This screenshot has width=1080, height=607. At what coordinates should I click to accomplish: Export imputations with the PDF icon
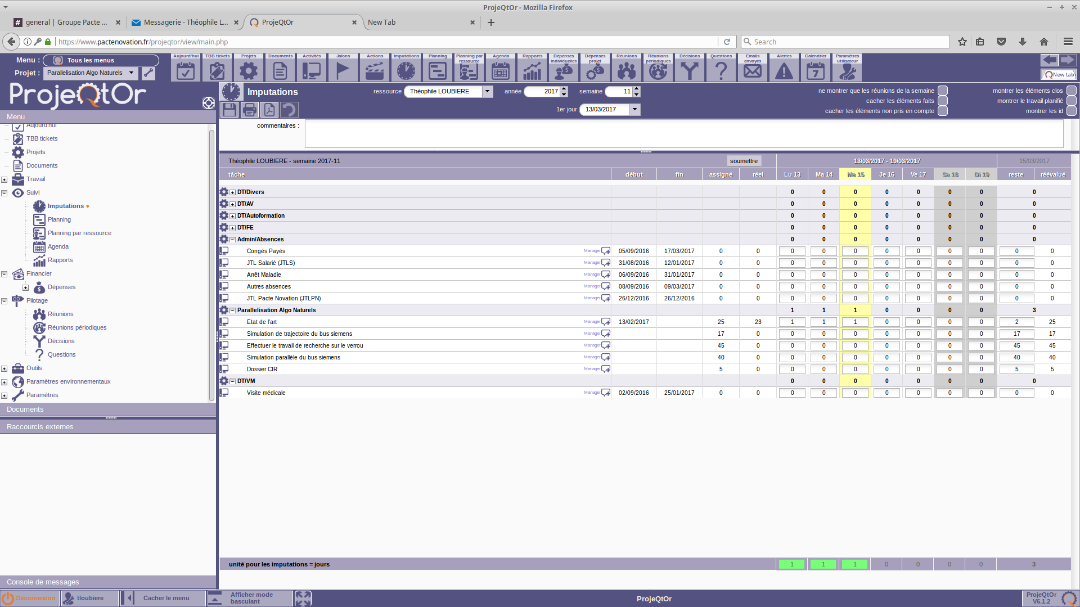coord(269,110)
